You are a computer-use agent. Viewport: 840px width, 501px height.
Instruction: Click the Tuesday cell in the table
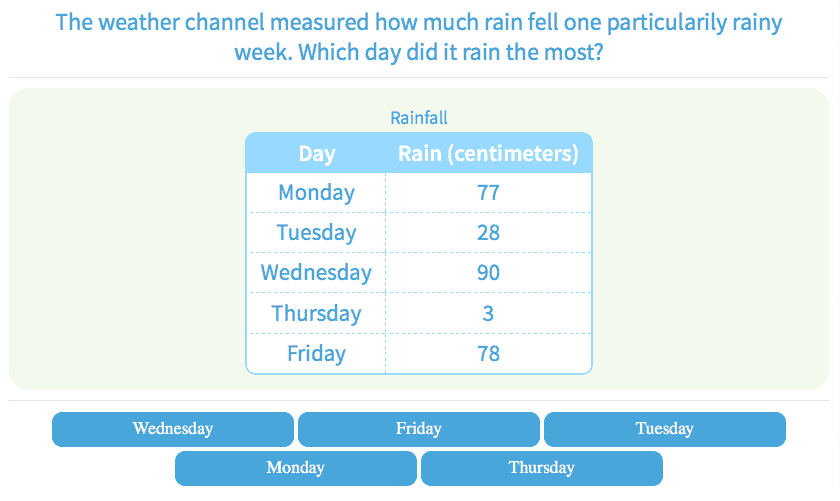point(316,233)
